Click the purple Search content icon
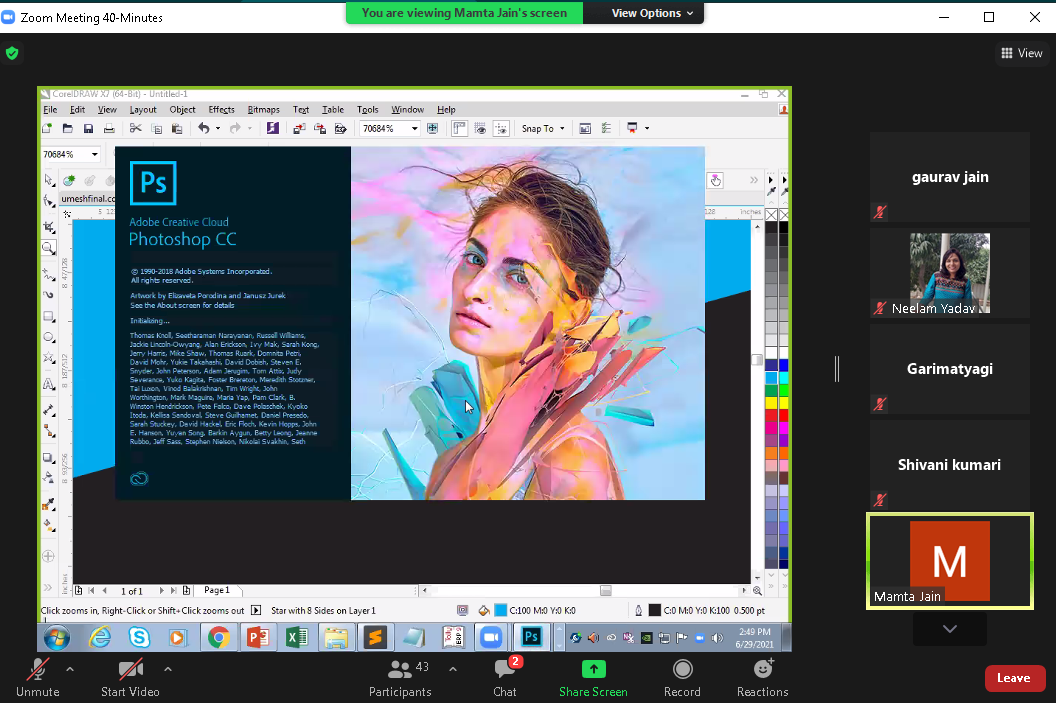Screen dimensions: 1056x703 point(273,129)
